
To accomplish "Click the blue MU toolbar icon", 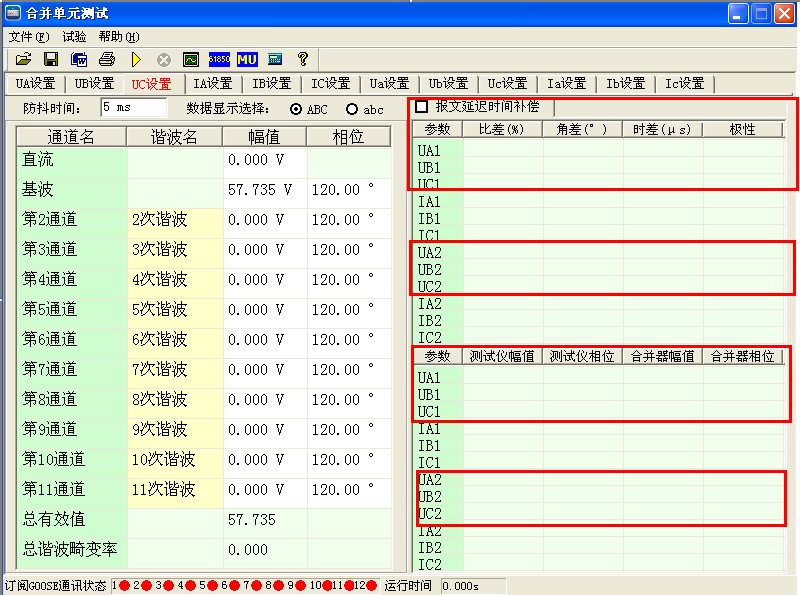I will [247, 60].
